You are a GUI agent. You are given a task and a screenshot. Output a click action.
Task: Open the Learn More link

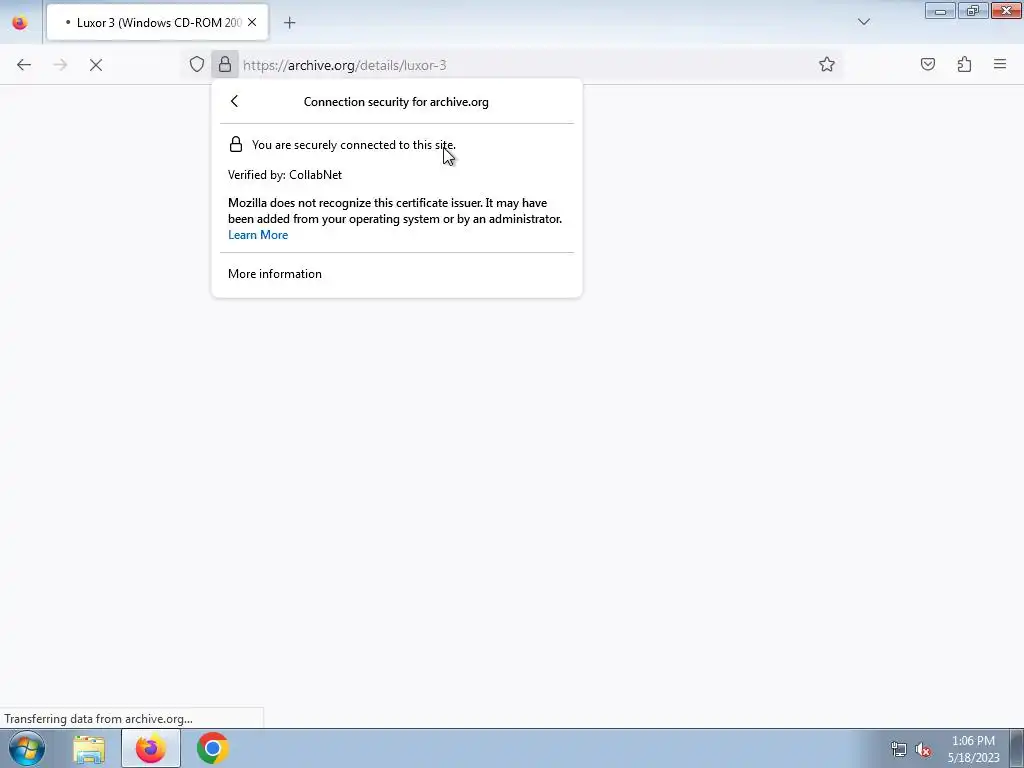258,235
